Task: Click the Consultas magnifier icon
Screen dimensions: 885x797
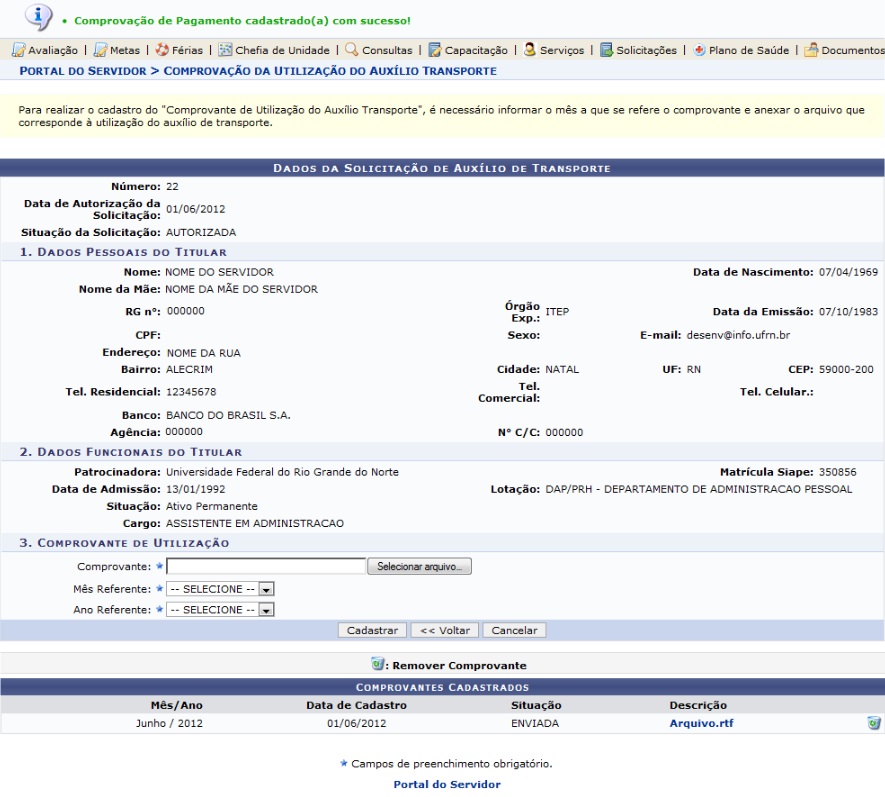Action: [351, 50]
